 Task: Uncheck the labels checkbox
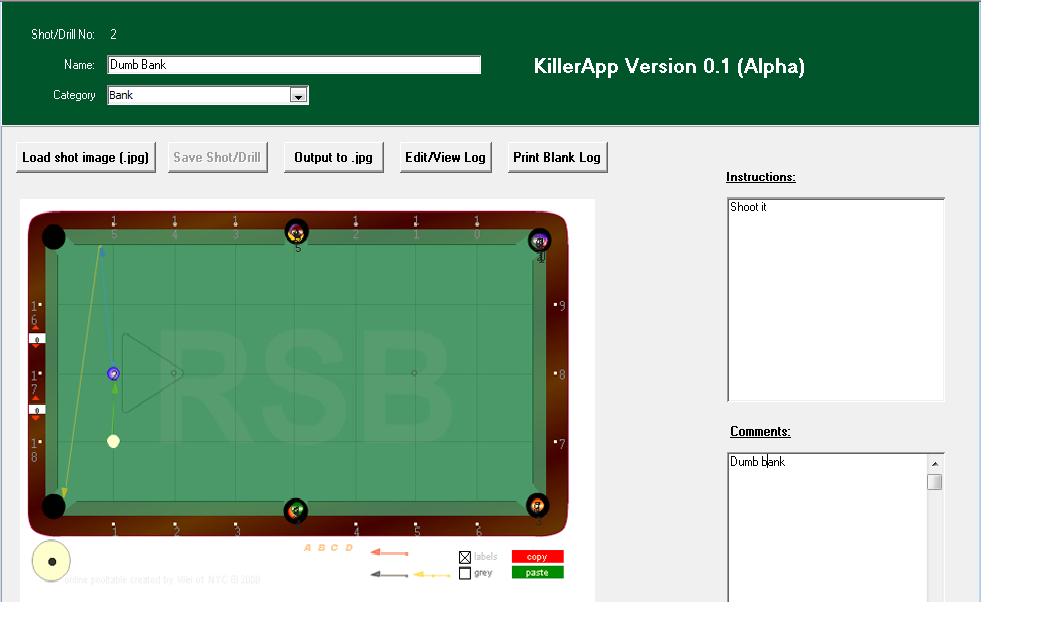tap(465, 557)
